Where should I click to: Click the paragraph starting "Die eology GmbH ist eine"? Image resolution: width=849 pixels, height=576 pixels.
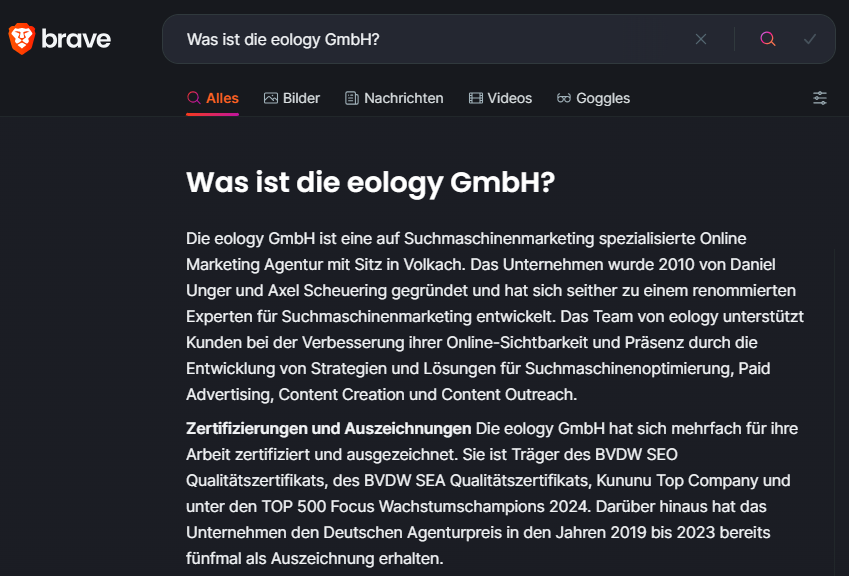pos(495,316)
